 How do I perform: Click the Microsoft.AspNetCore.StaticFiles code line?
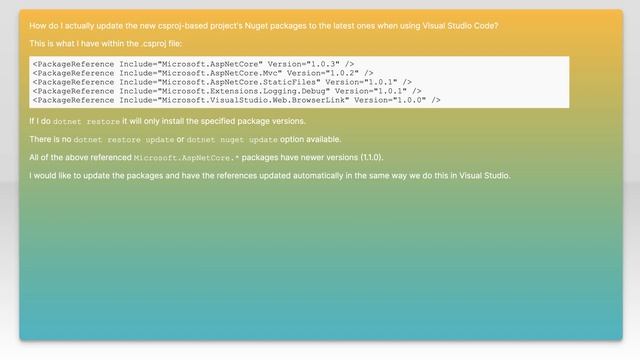pos(222,82)
